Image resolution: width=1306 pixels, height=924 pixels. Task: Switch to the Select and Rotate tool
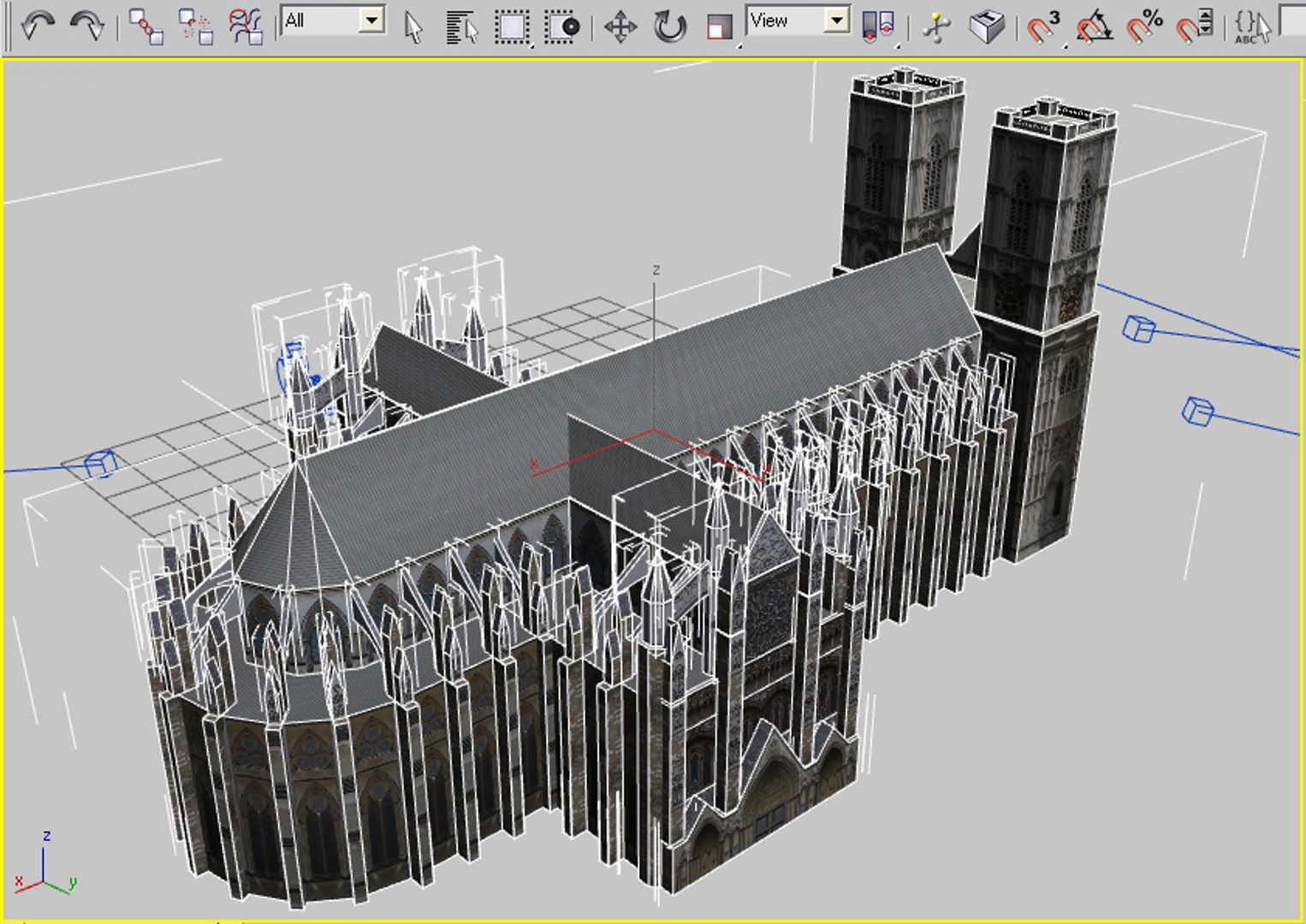coord(669,26)
